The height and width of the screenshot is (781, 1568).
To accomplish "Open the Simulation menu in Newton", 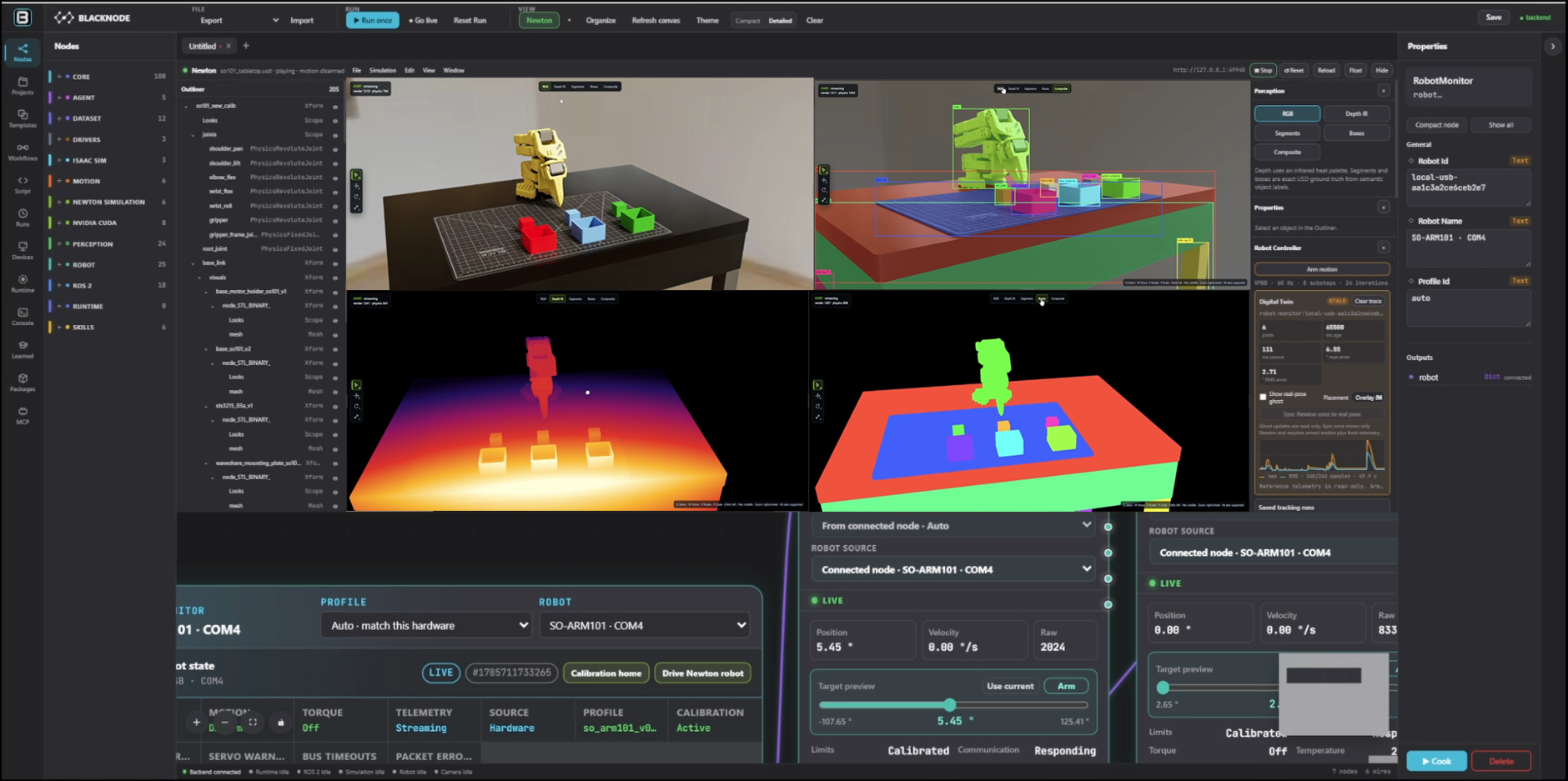I will 383,70.
